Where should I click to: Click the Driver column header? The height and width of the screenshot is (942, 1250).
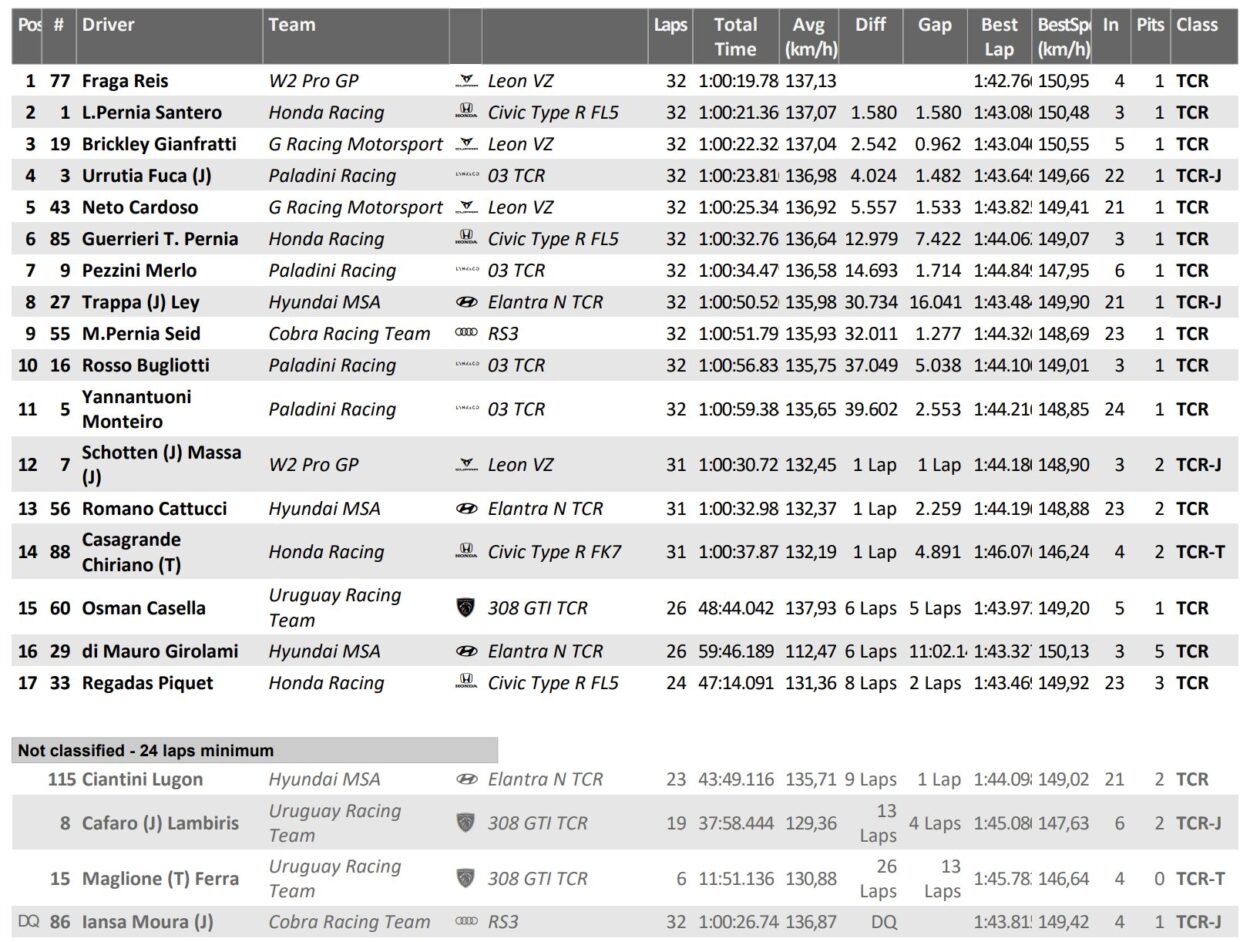click(108, 25)
